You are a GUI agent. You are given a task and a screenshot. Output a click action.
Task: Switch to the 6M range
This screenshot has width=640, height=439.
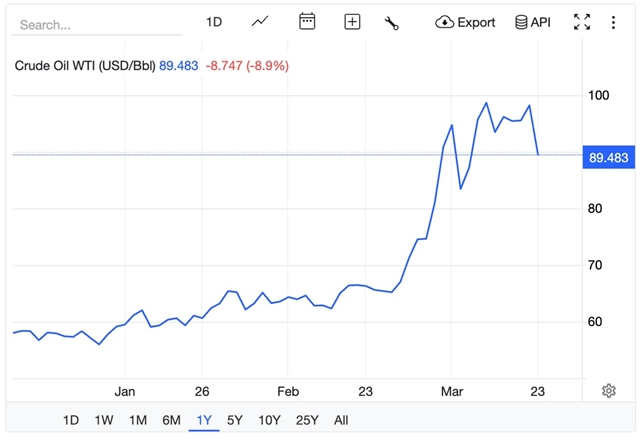[172, 420]
